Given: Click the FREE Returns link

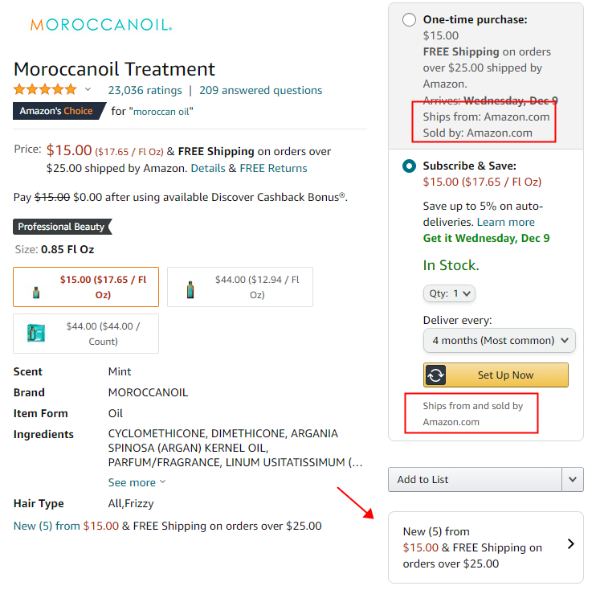Looking at the screenshot, I should coord(273,168).
